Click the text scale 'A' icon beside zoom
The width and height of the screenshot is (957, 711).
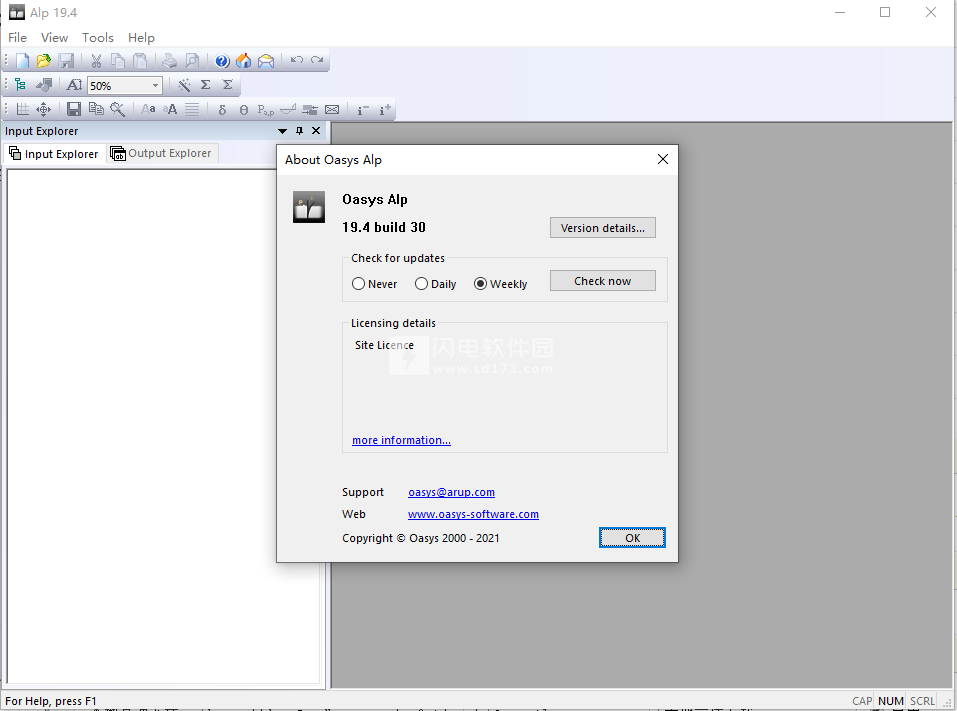click(x=74, y=85)
